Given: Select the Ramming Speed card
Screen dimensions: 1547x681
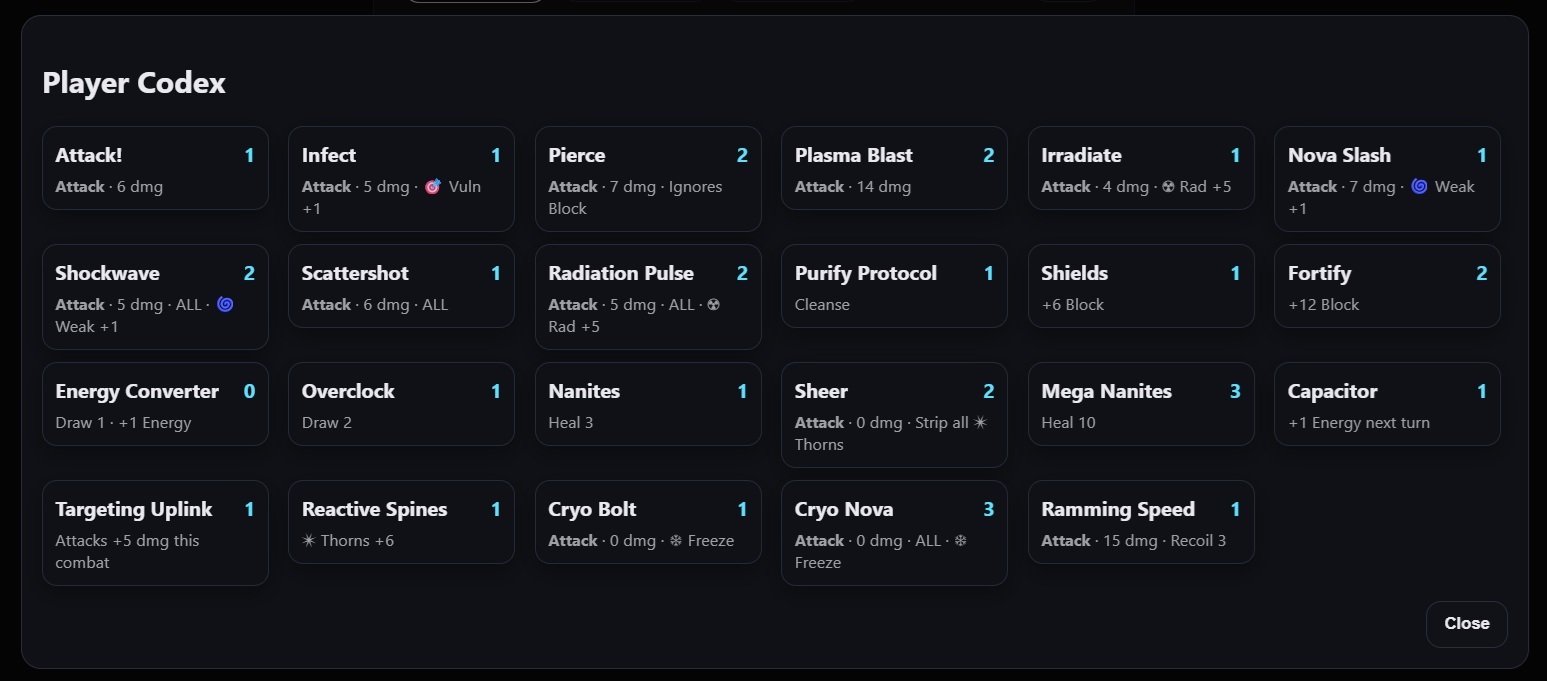Looking at the screenshot, I should [1140, 522].
